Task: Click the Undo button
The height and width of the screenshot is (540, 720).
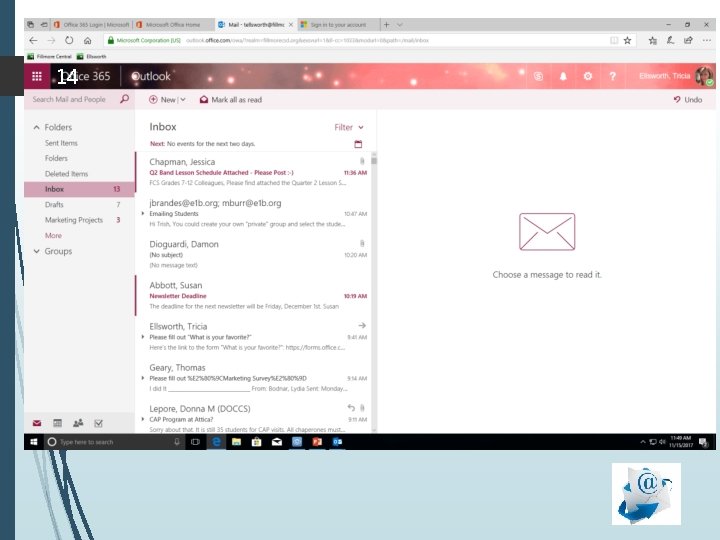Action: (x=687, y=100)
